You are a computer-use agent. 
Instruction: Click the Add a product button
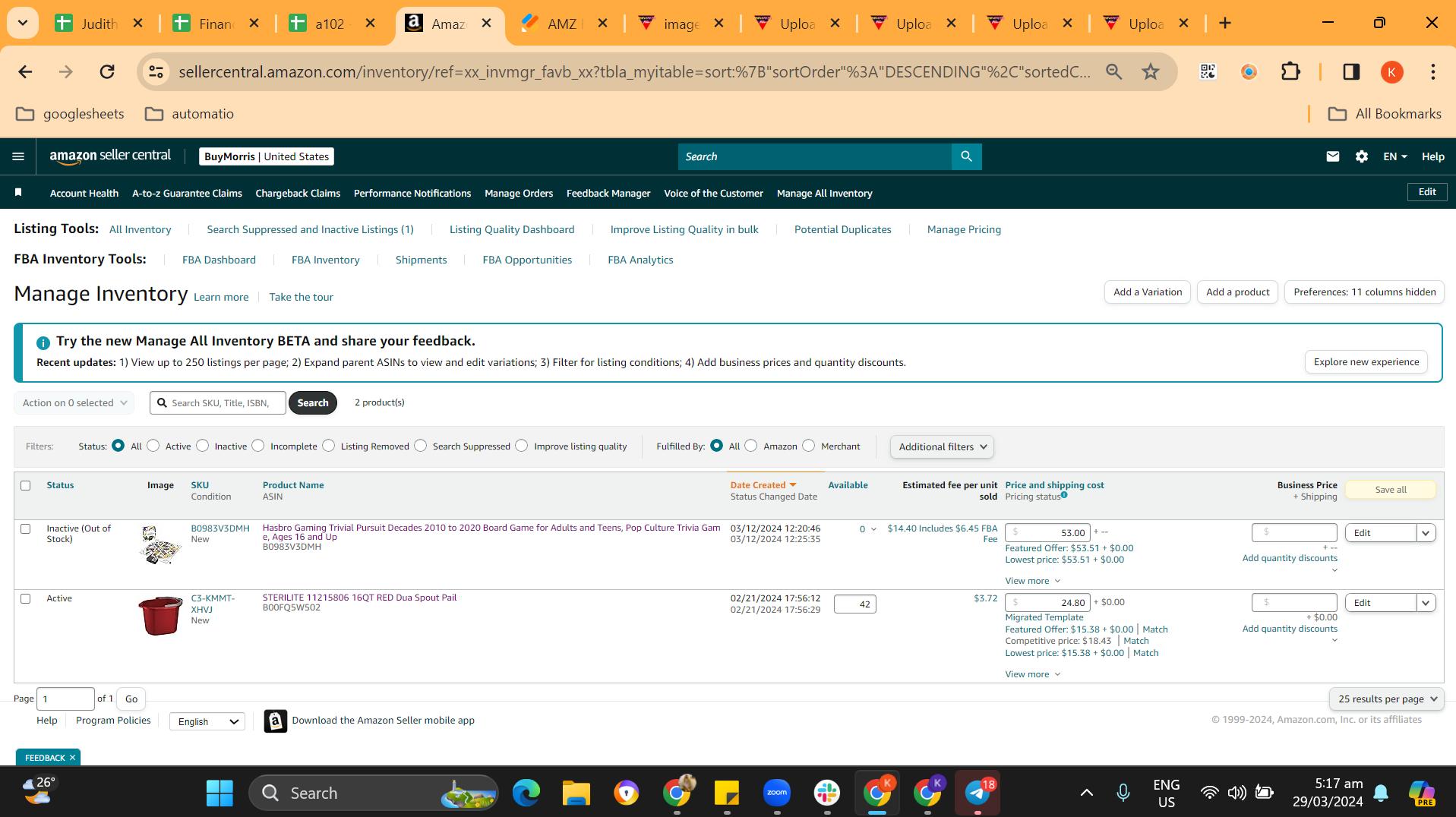(x=1237, y=292)
